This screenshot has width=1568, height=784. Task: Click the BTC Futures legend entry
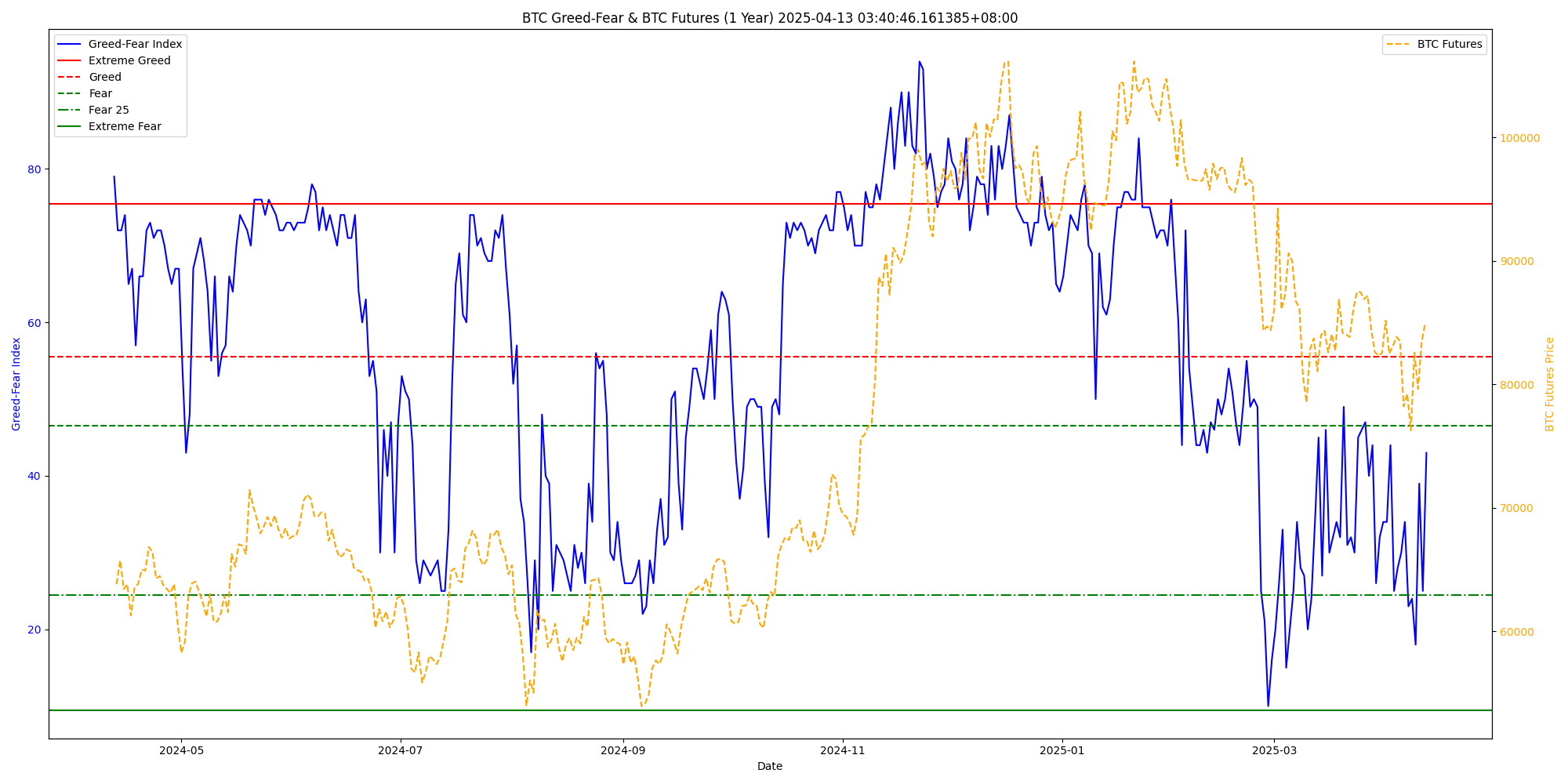click(1450, 45)
